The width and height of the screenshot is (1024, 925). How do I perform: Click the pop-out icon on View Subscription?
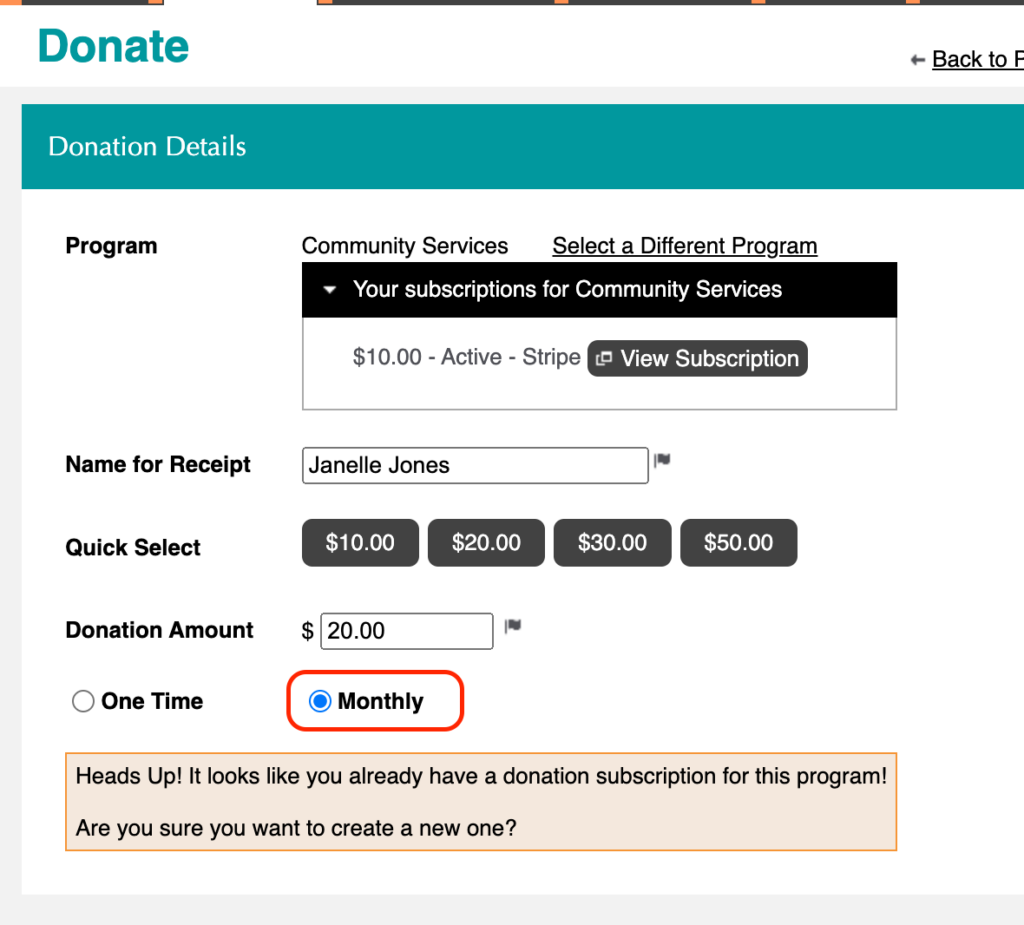604,359
